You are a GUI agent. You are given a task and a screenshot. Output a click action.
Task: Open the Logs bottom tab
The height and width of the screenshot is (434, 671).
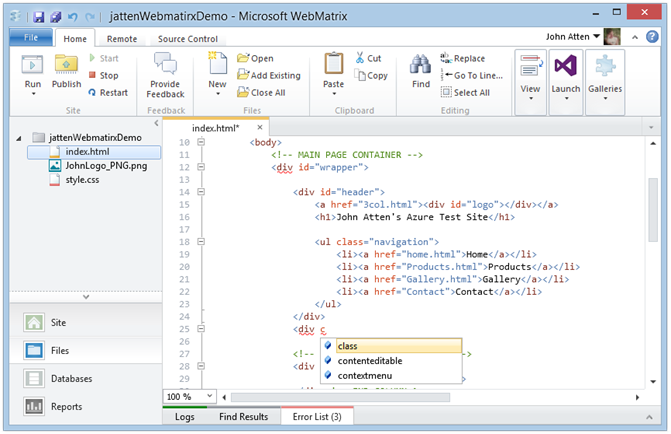tap(184, 416)
